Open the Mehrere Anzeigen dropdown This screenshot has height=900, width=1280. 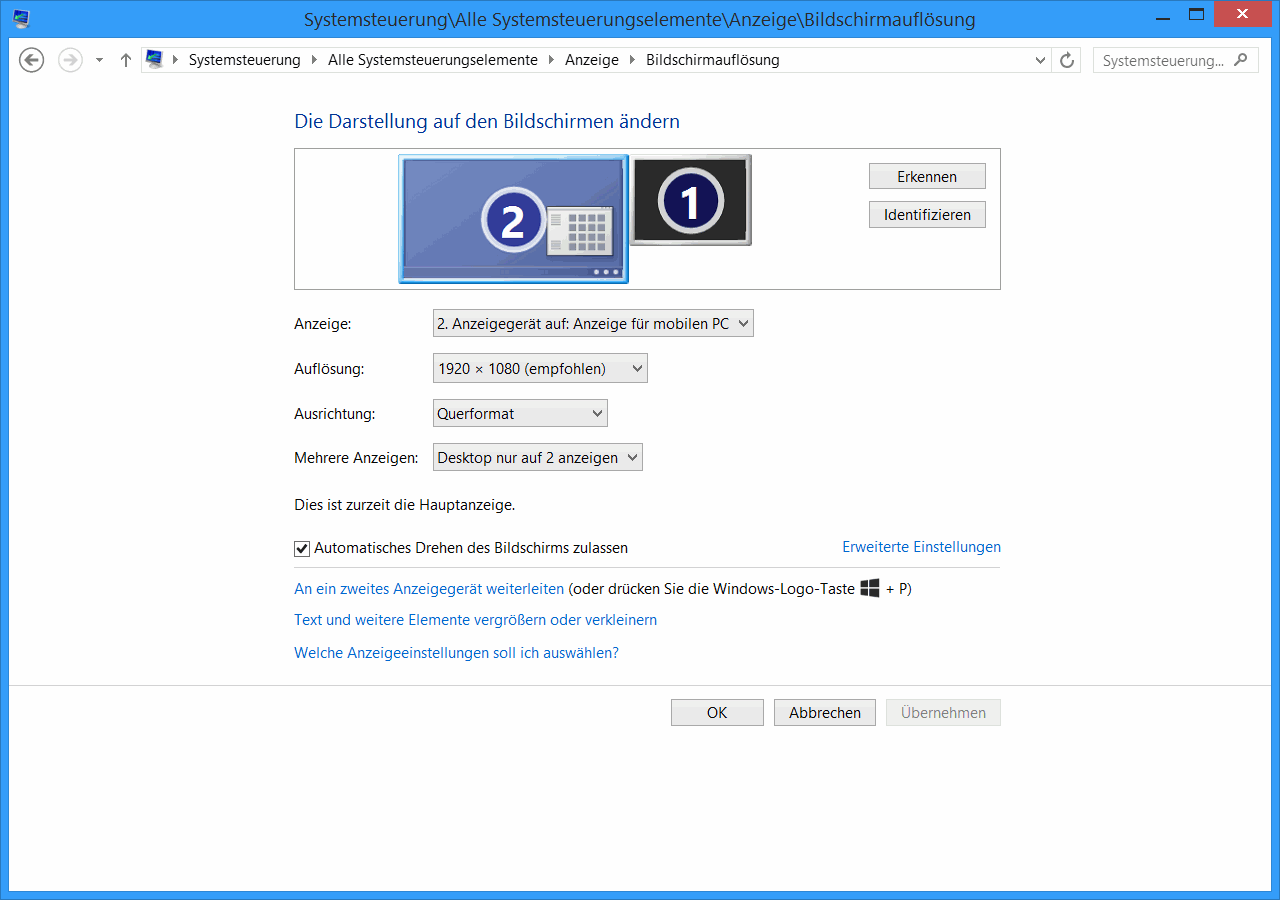[537, 458]
